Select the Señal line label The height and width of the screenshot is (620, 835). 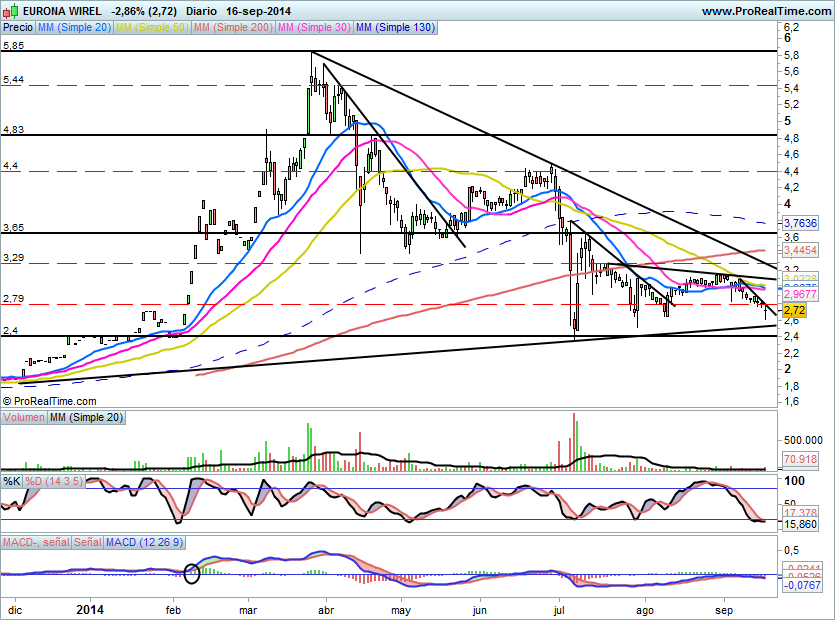coord(87,542)
